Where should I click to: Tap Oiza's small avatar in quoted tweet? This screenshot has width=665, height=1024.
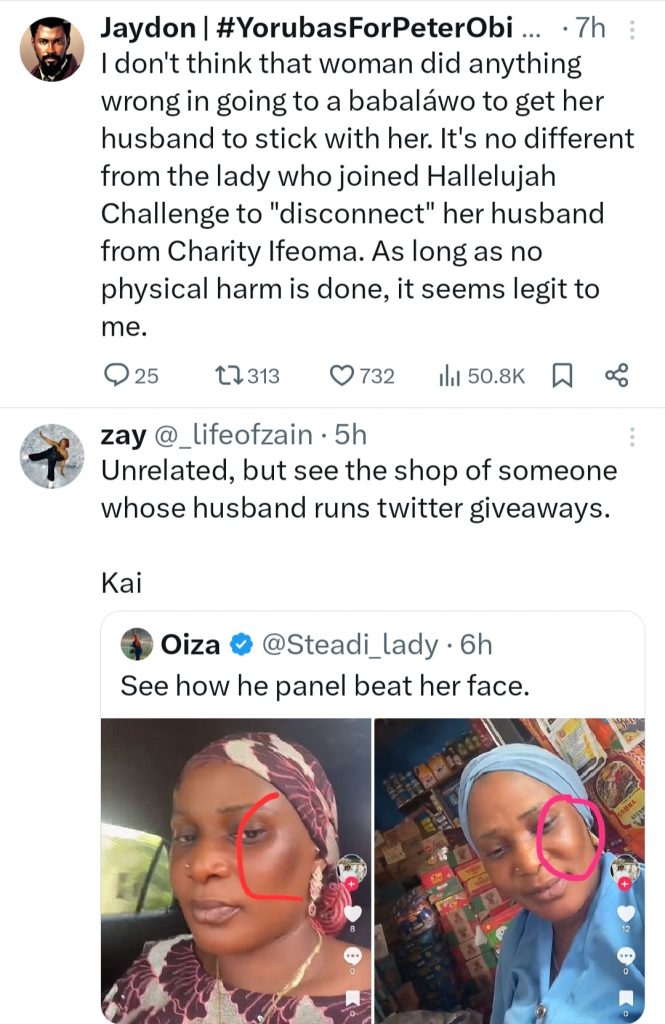137,645
